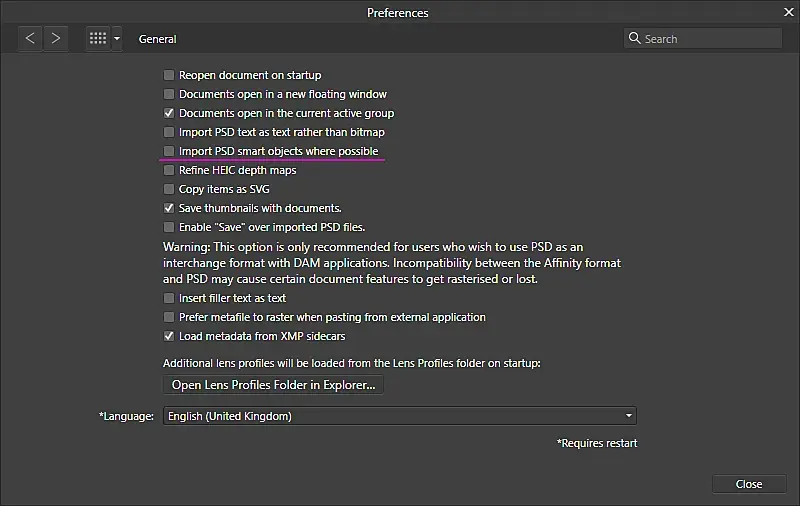800x506 pixels.
Task: Expand the arrow beside the grid icon
Action: (x=117, y=39)
